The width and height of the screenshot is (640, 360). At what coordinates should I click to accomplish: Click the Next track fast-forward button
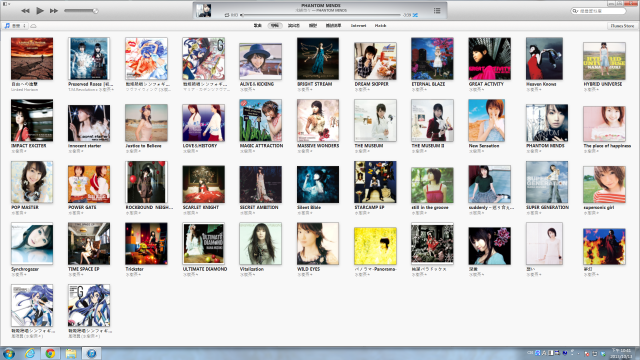click(53, 11)
